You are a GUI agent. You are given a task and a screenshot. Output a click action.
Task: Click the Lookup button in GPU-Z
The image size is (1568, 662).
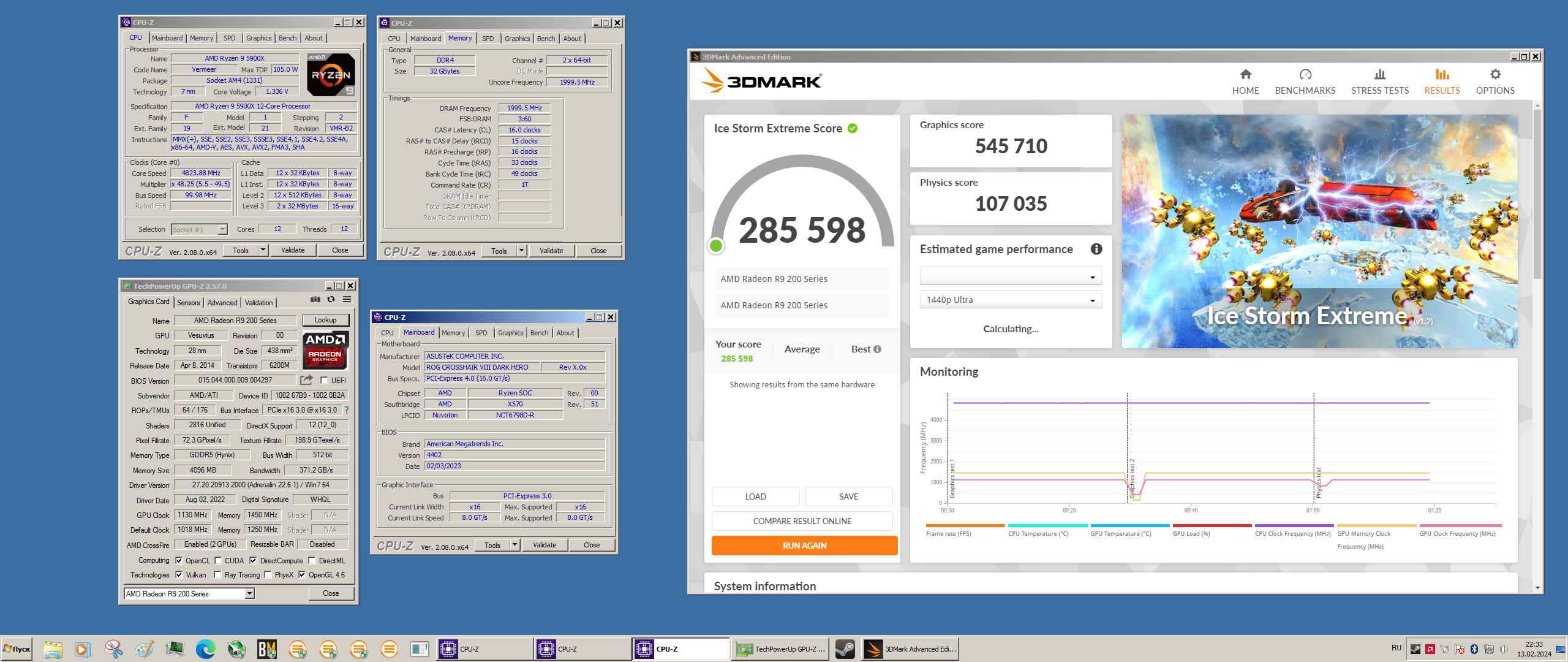point(325,320)
